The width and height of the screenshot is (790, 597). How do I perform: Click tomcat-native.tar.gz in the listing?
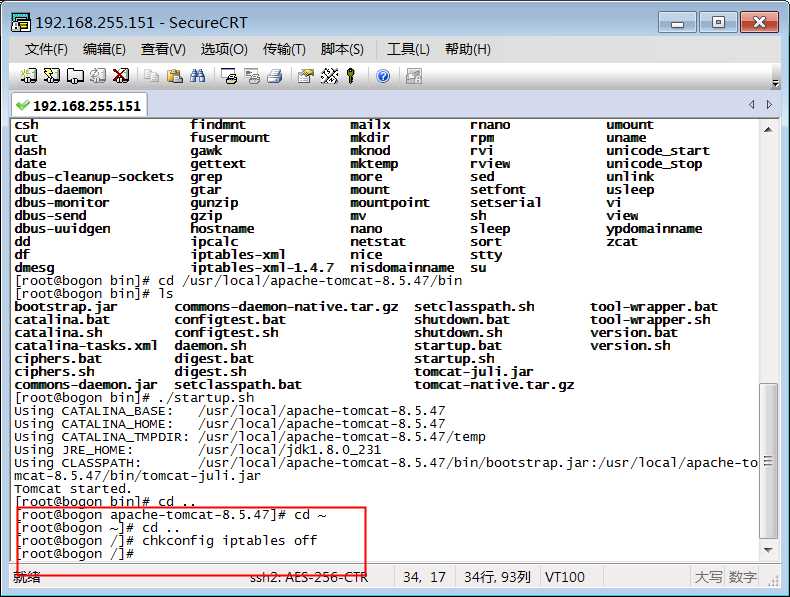click(x=494, y=385)
